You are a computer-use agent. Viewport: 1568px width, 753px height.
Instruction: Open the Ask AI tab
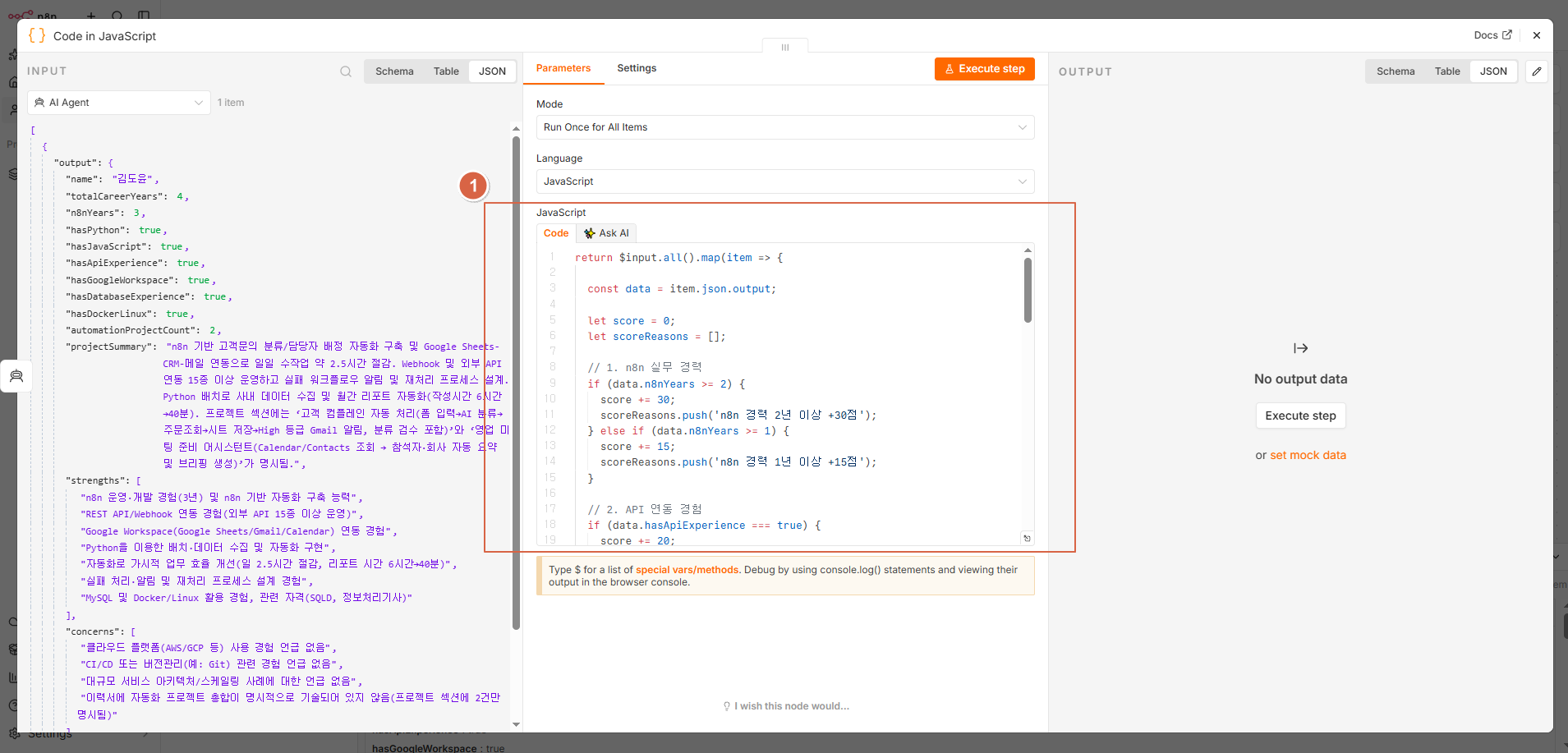(x=606, y=233)
